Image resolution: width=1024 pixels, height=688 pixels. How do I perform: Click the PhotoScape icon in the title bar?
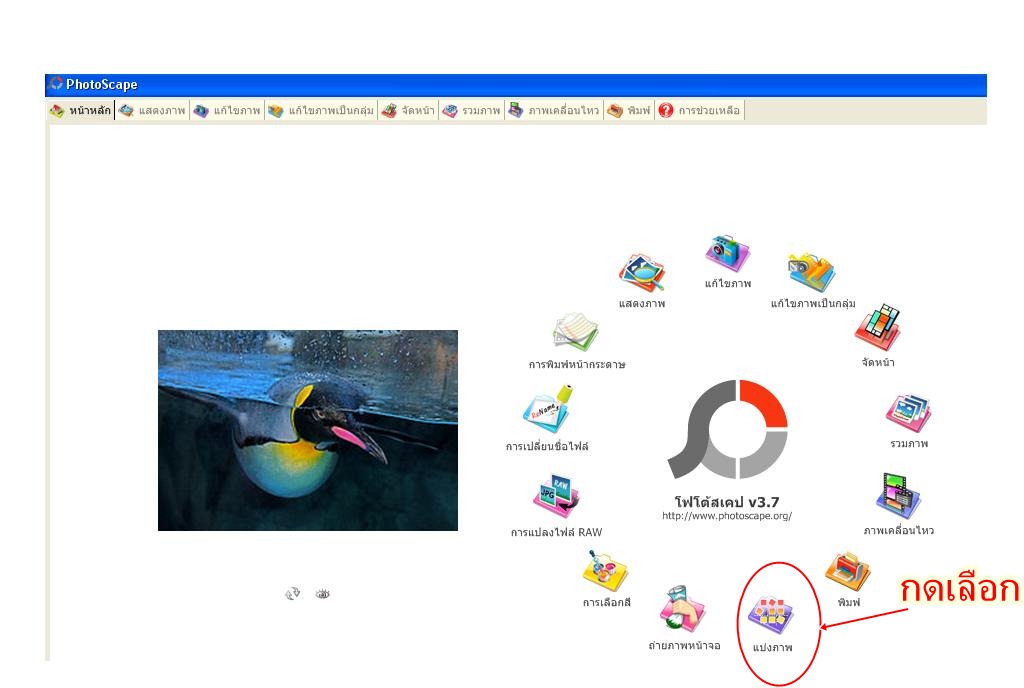coord(56,84)
